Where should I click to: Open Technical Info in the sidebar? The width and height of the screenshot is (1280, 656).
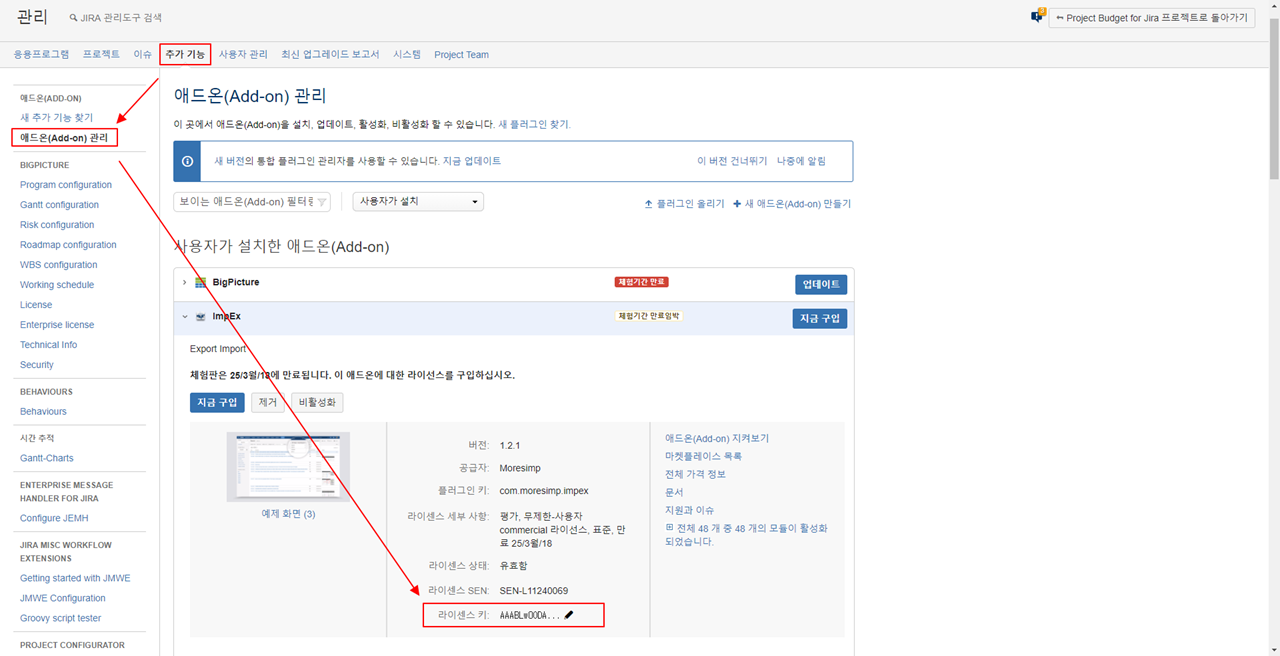48,345
